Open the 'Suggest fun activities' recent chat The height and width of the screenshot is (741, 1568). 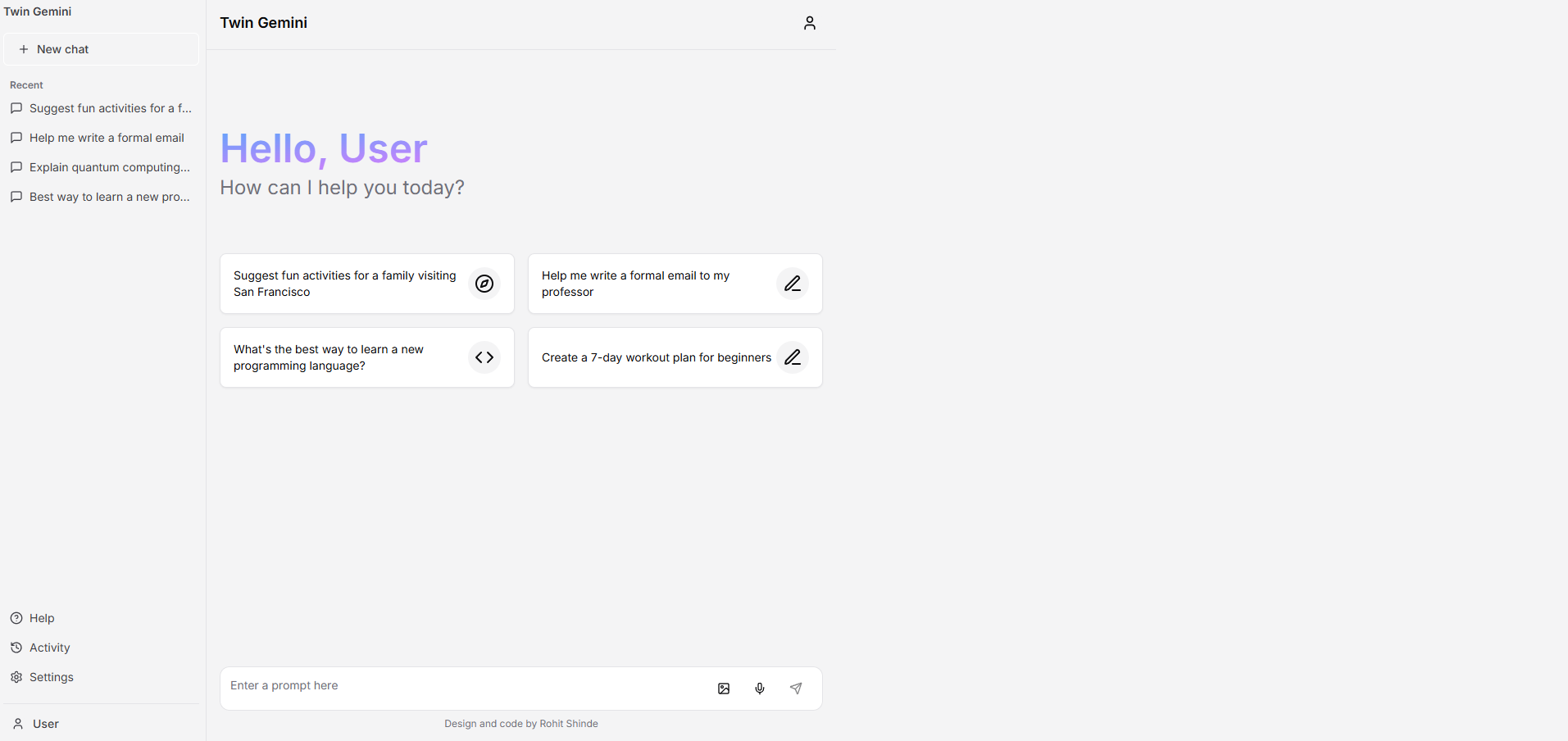(x=110, y=108)
